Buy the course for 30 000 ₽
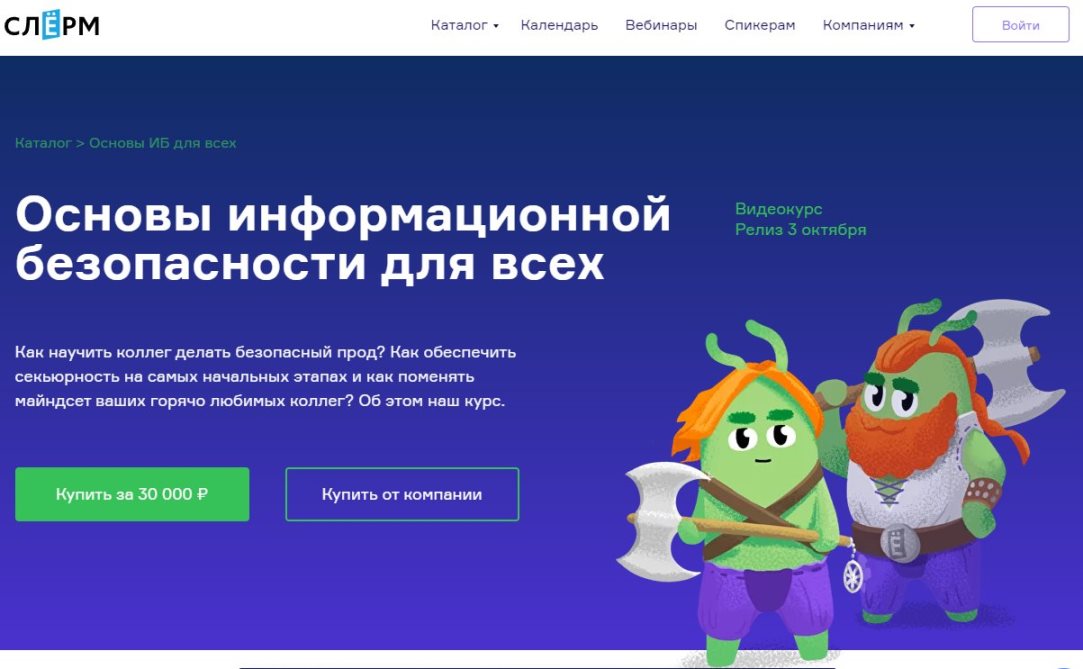The image size is (1083, 669). (x=132, y=494)
